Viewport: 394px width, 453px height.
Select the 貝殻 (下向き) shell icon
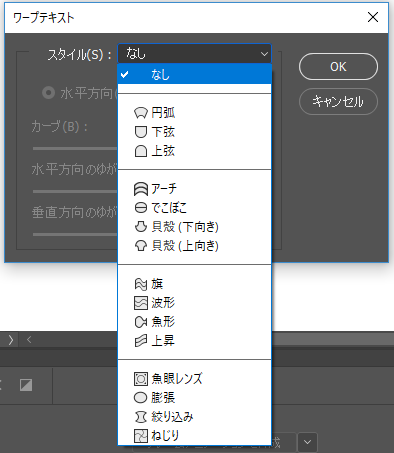(141, 227)
